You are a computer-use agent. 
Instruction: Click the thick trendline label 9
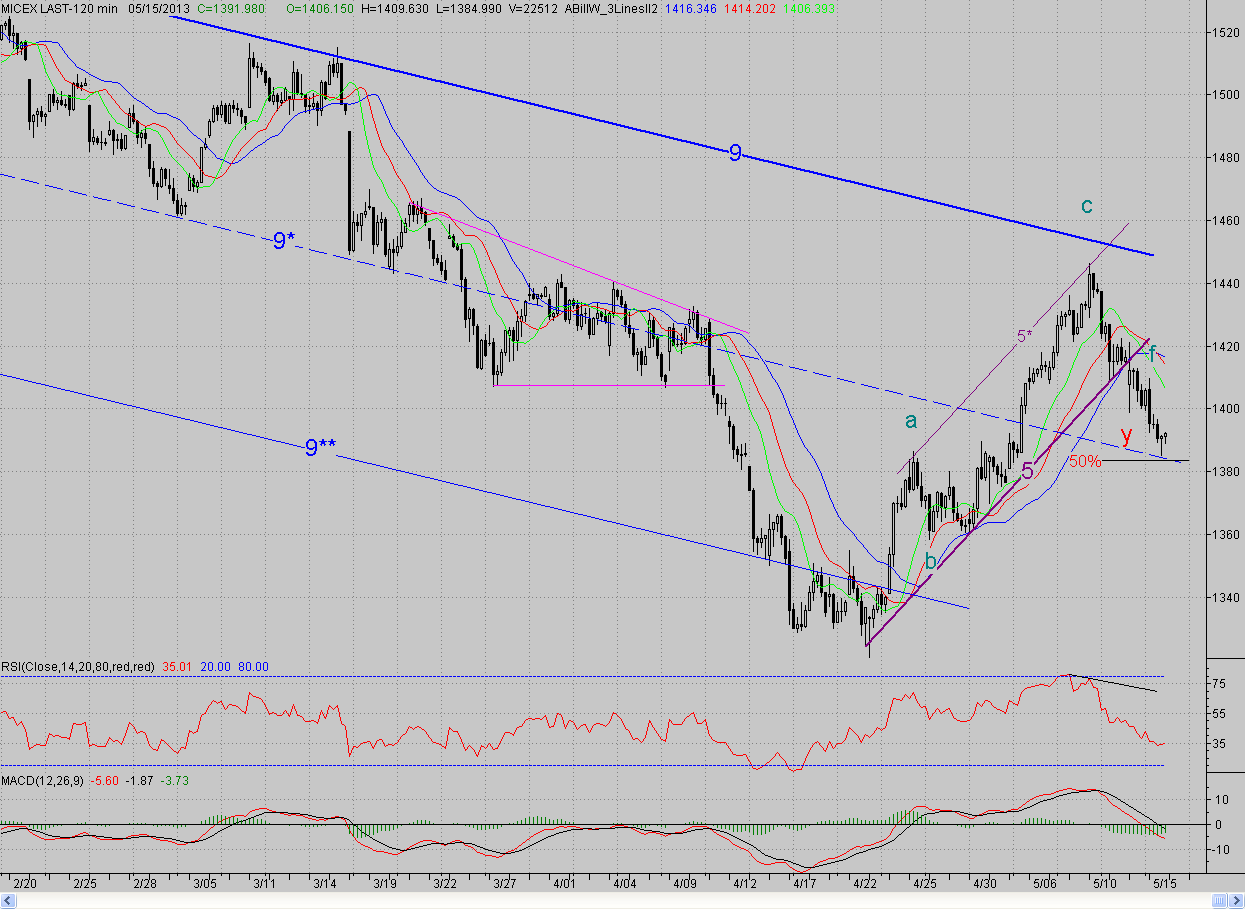point(735,153)
